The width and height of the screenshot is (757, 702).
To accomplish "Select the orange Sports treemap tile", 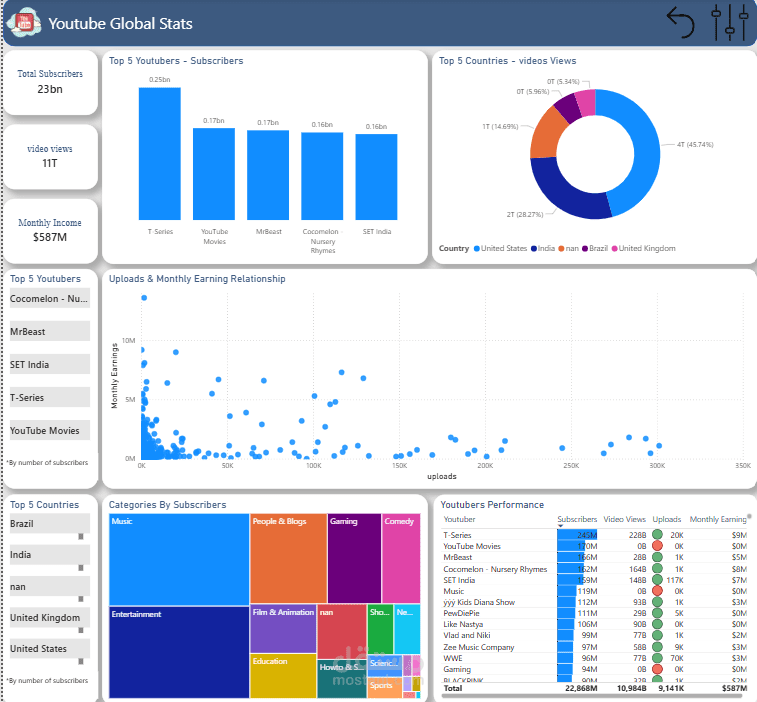I will [x=385, y=688].
